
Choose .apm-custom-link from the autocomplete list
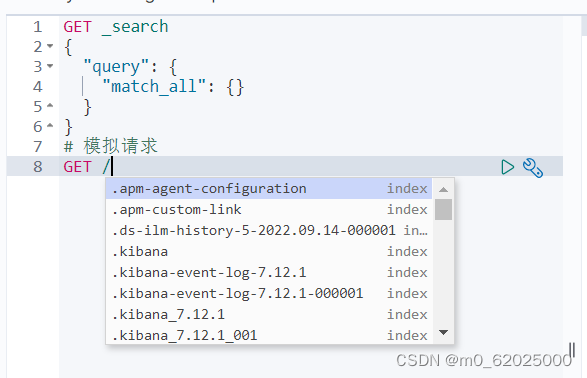(x=269, y=210)
